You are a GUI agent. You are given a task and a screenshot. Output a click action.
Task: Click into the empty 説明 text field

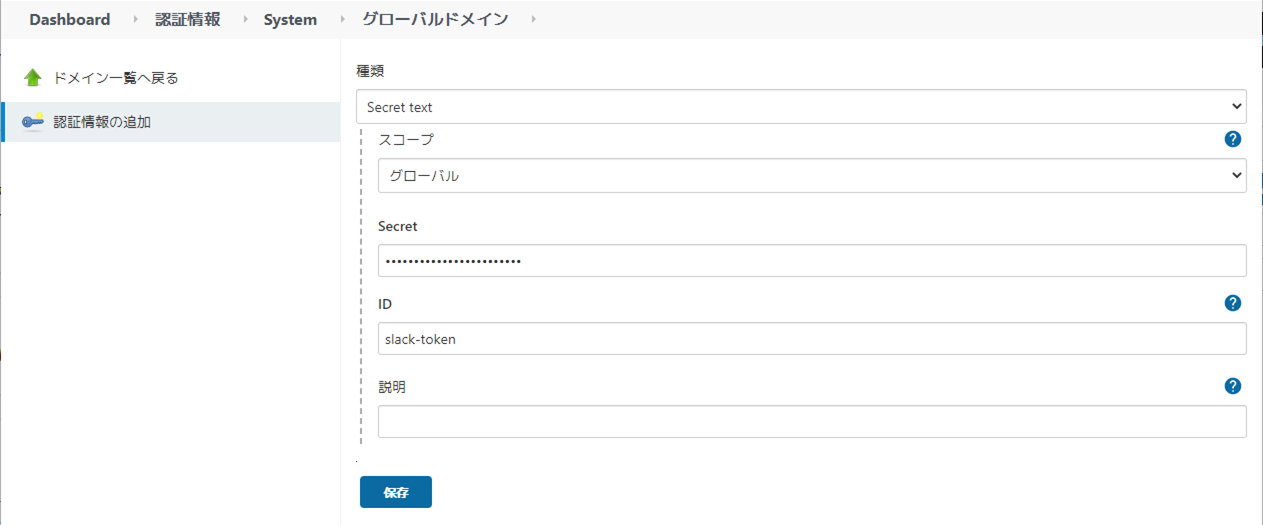811,421
